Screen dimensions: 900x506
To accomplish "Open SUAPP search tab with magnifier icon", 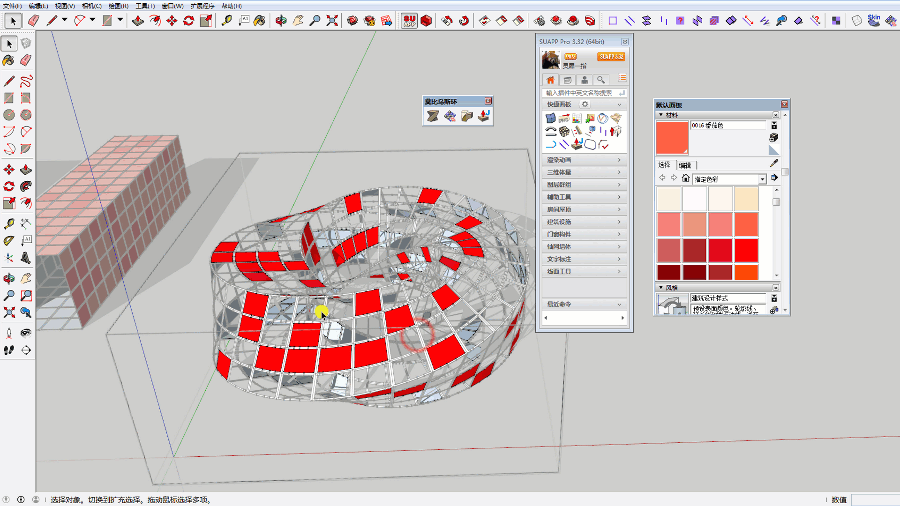I will 601,79.
